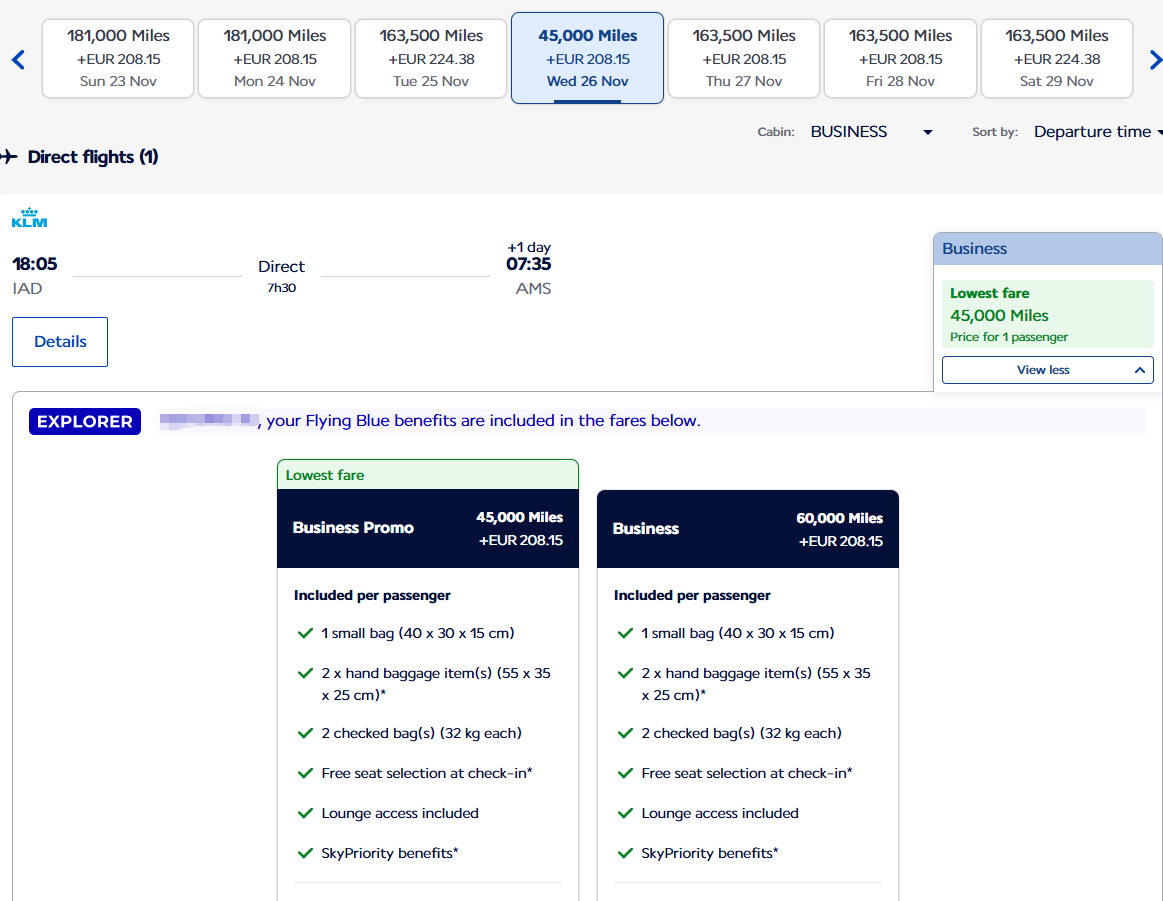Click the chevron icon in View less
Screen dimensions: 1163x901
[1139, 370]
